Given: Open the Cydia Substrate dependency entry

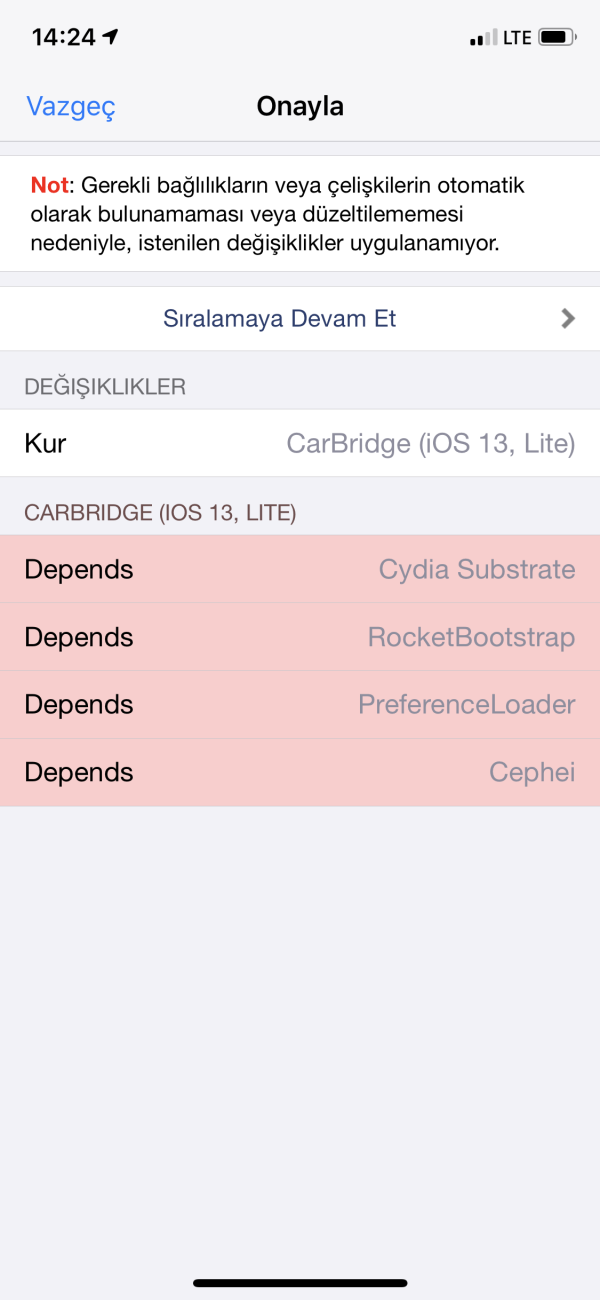Looking at the screenshot, I should 300,569.
